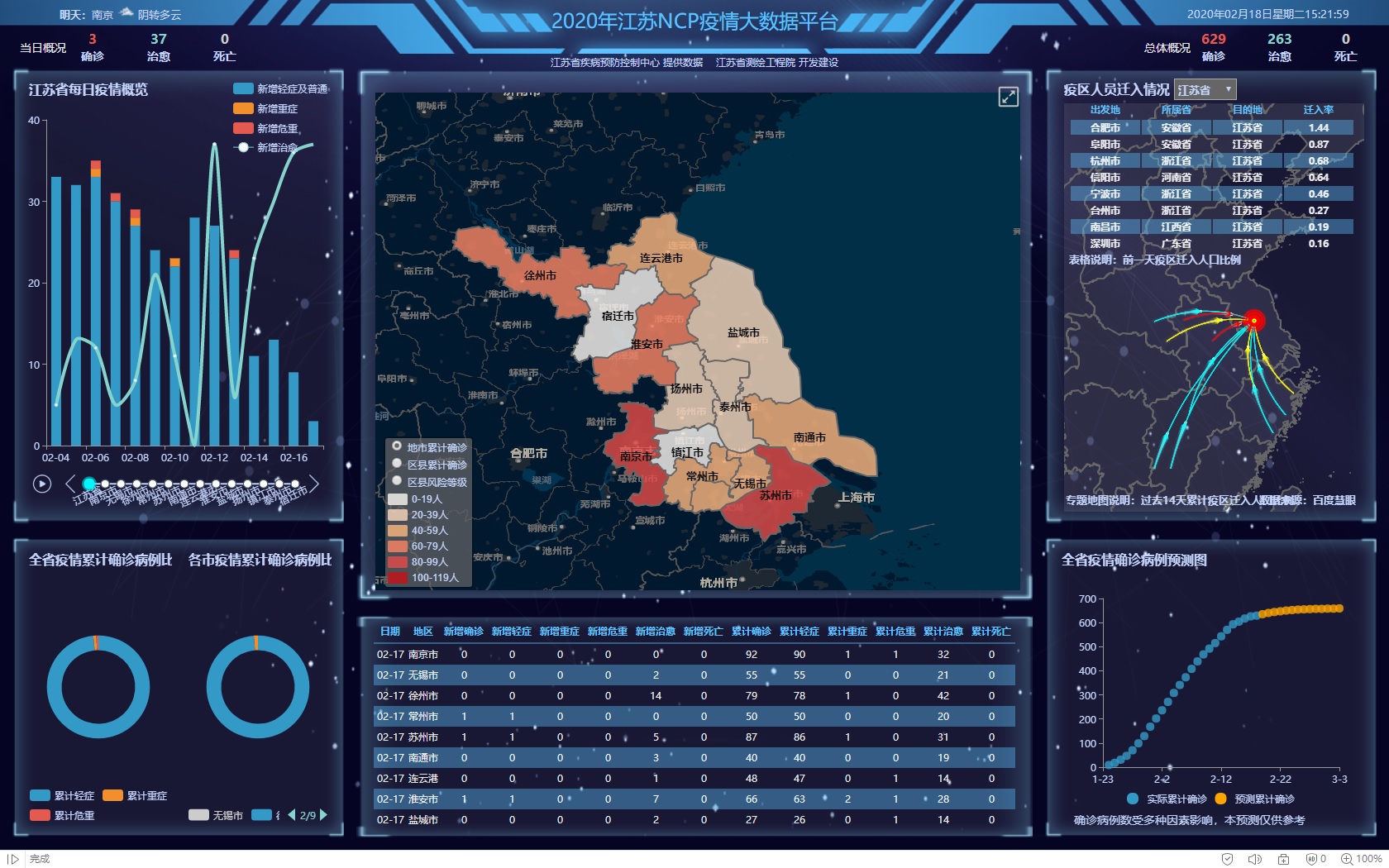Go to next pie legend page
The height and width of the screenshot is (868, 1389).
click(323, 815)
